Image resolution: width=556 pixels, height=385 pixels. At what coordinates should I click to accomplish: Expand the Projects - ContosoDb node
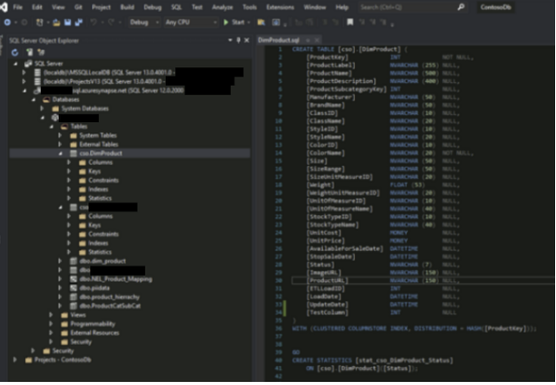tap(15, 360)
